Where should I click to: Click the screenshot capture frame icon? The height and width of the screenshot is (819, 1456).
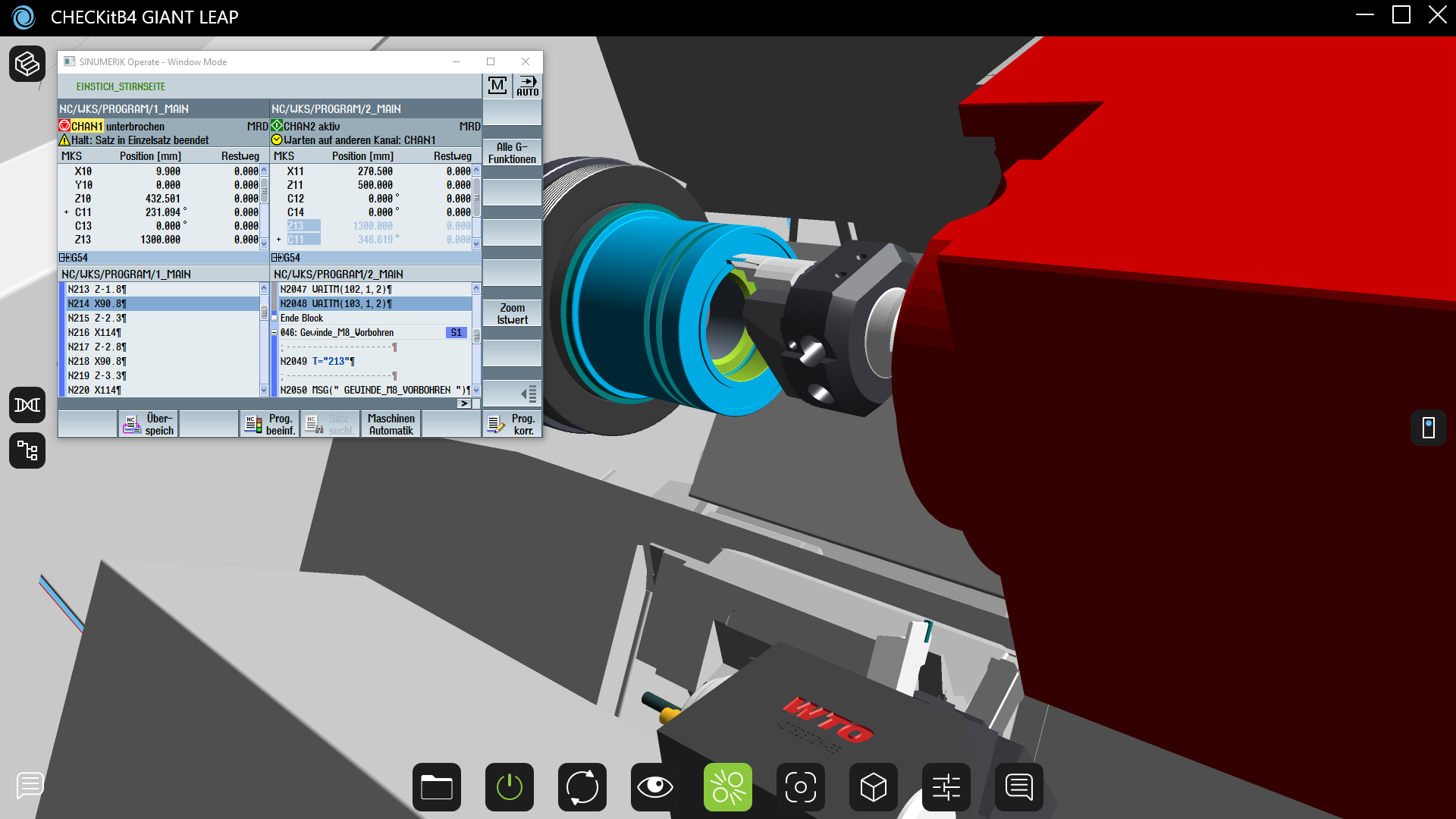click(801, 787)
